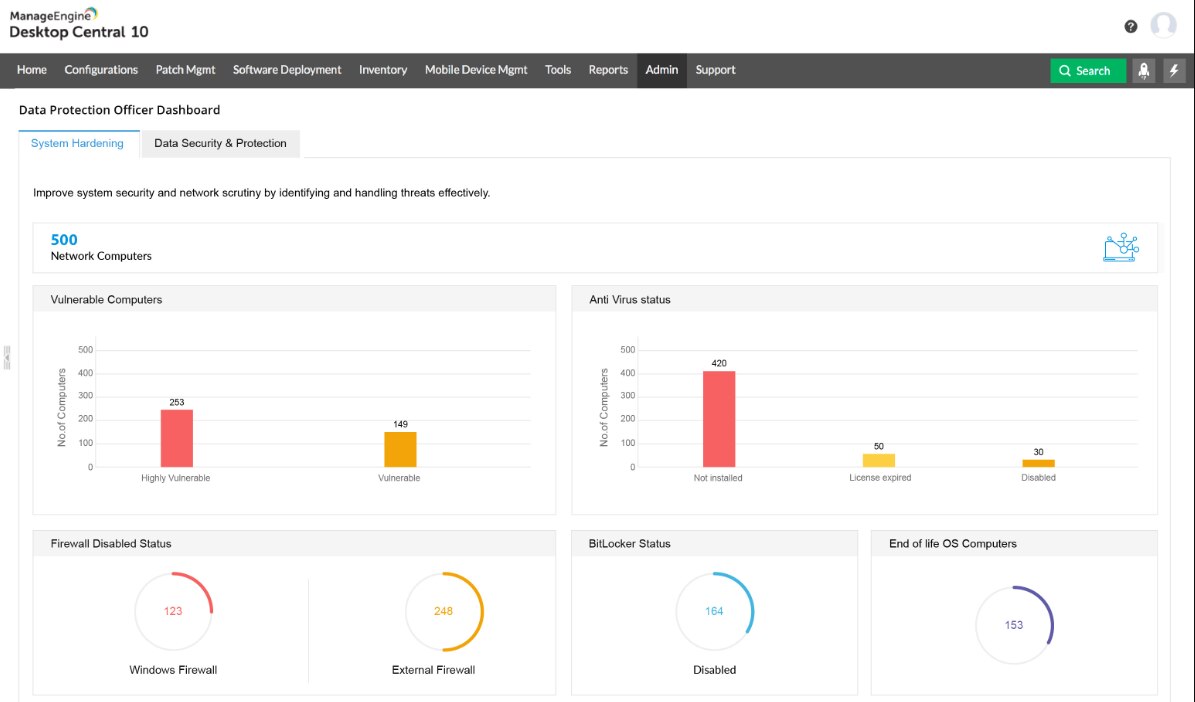1195x702 pixels.
Task: Open the Patch Mgmt menu
Action: [x=185, y=70]
